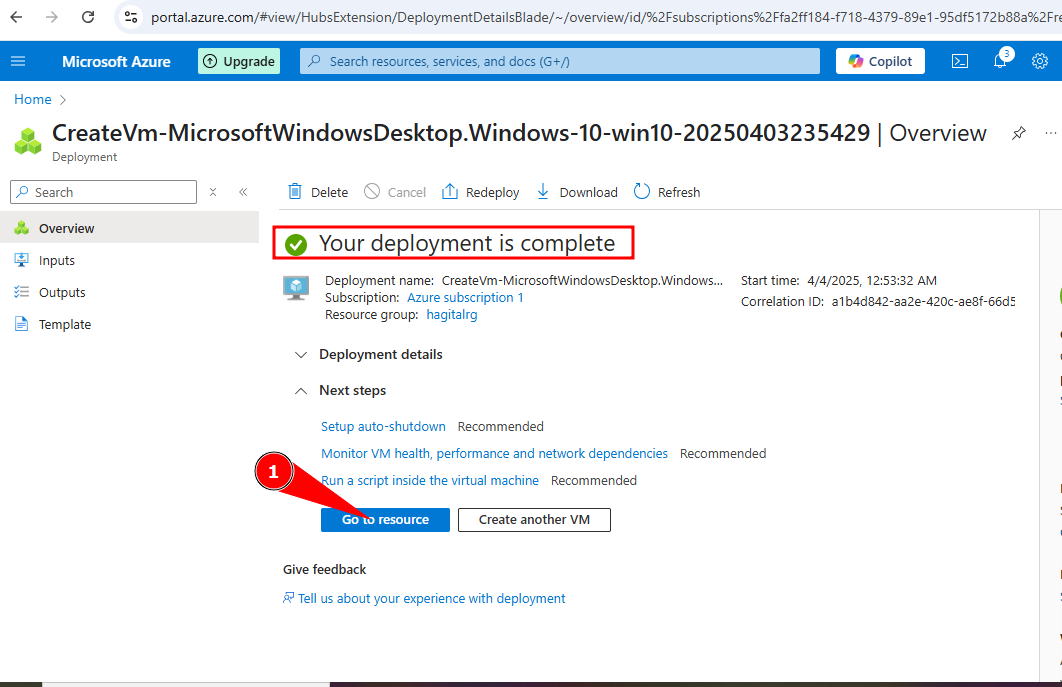The image size is (1062, 687).
Task: Open portal settings gear icon
Action: pyautogui.click(x=1040, y=62)
